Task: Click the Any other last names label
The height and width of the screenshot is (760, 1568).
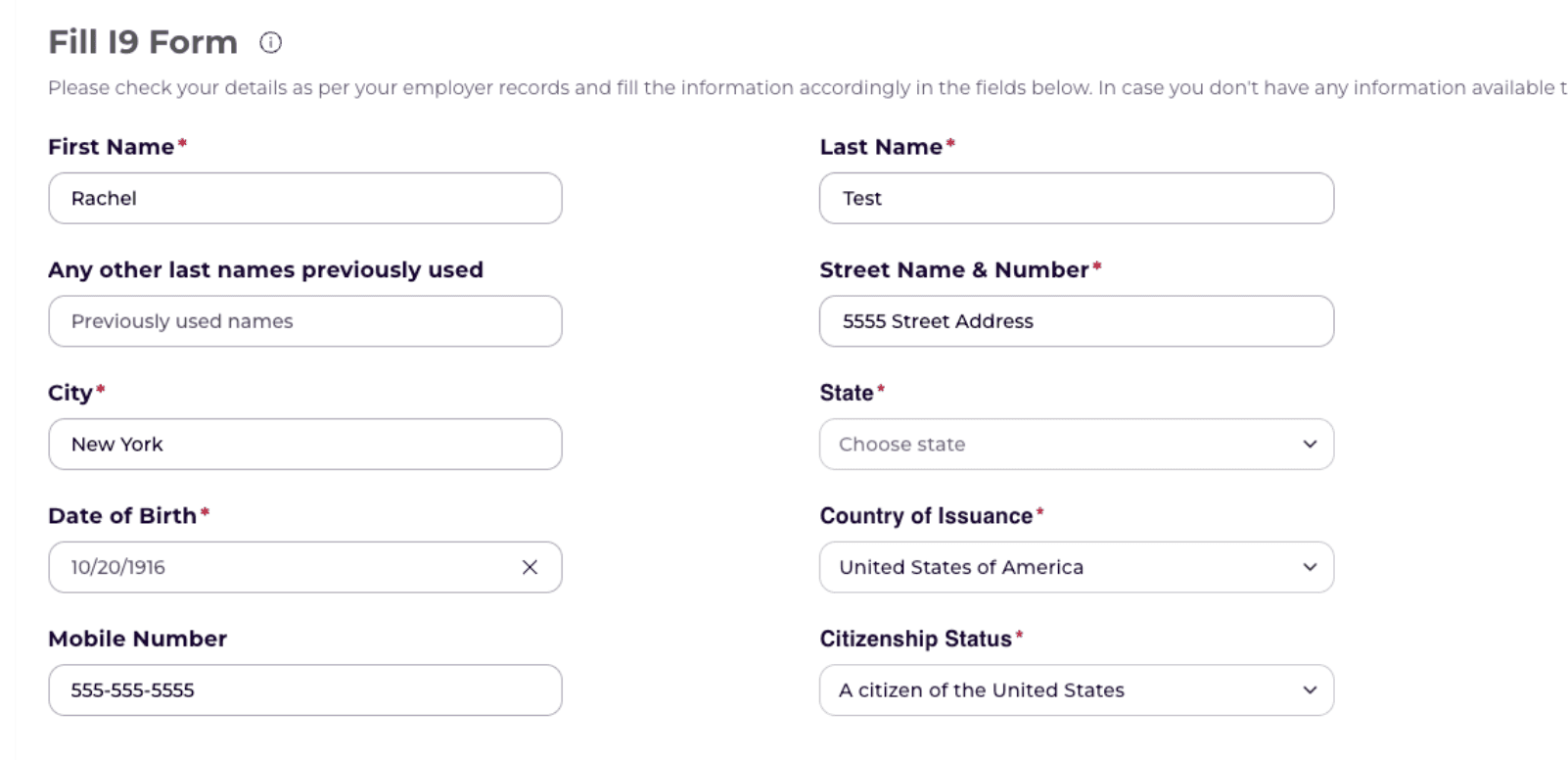Action: tap(265, 269)
